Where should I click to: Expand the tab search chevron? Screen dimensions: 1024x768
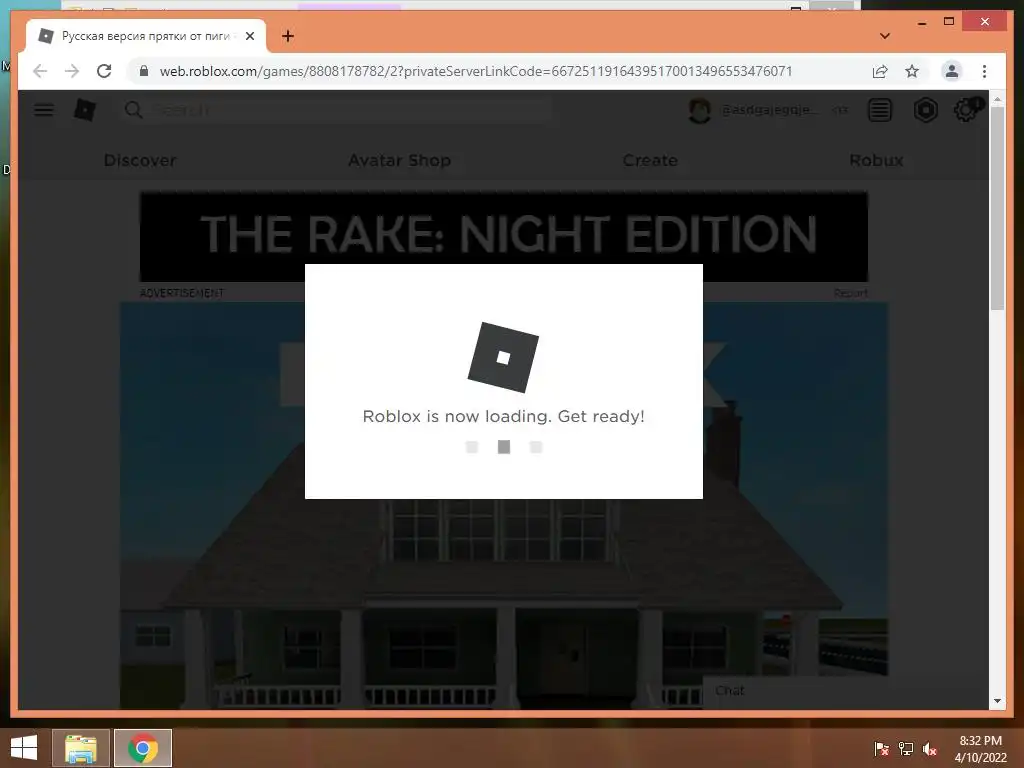(885, 36)
